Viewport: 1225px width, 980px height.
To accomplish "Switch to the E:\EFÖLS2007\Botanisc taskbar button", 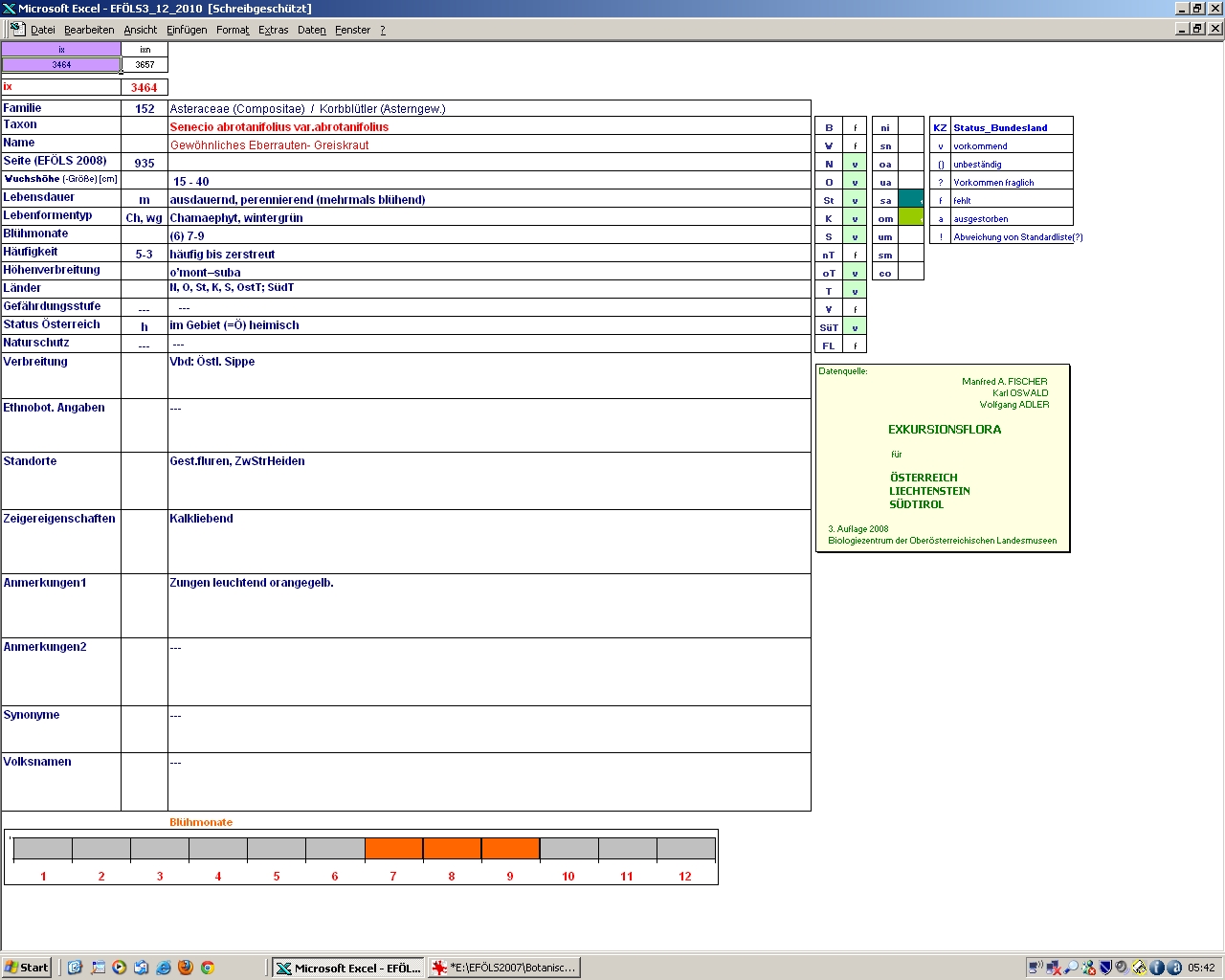I will pyautogui.click(x=504, y=968).
